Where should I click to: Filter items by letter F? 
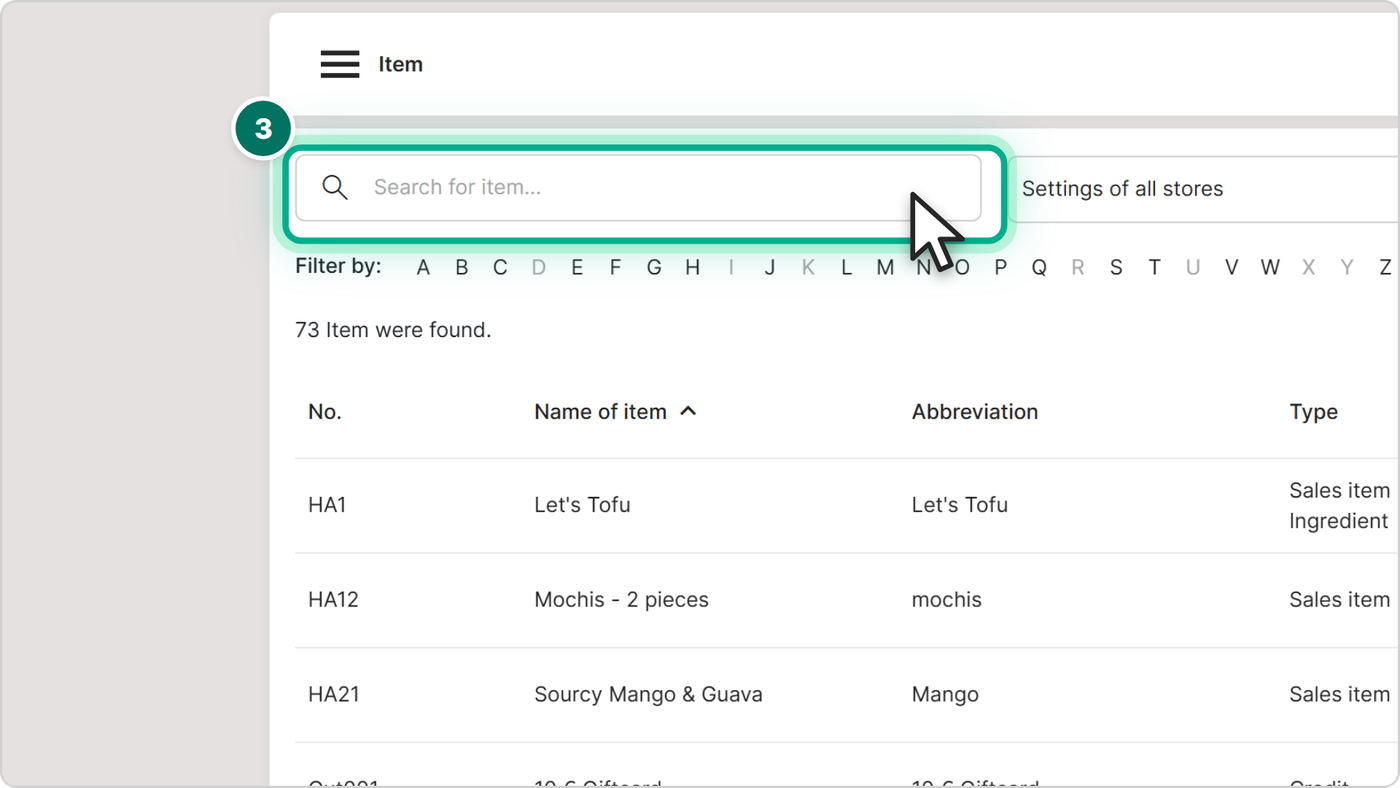coord(615,267)
